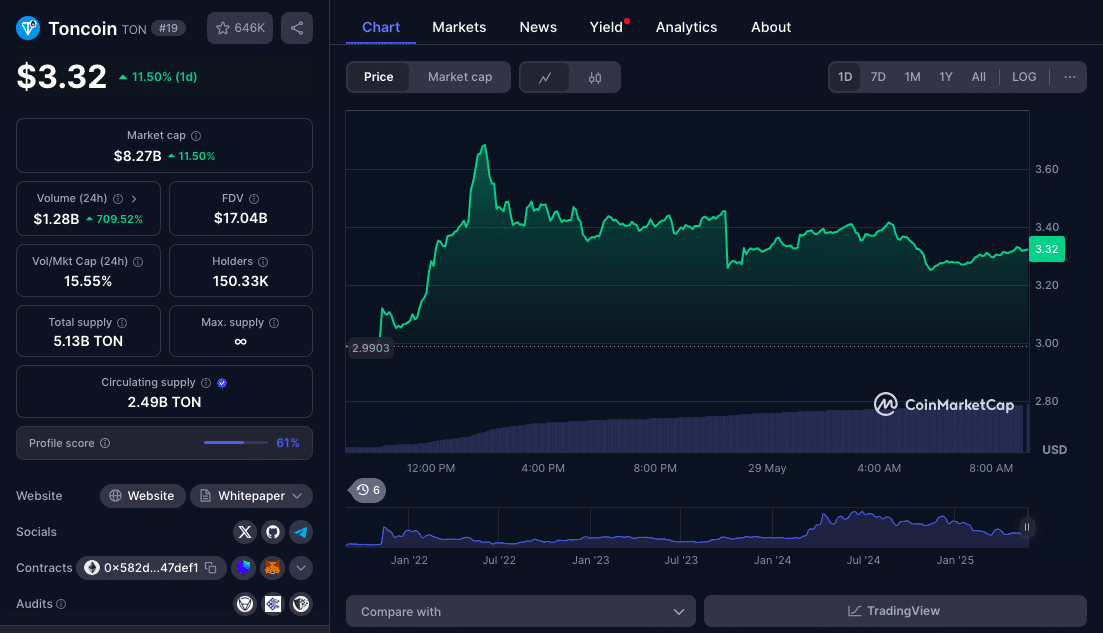Switch chart to candlestick view
The height and width of the screenshot is (633, 1103).
click(x=595, y=77)
